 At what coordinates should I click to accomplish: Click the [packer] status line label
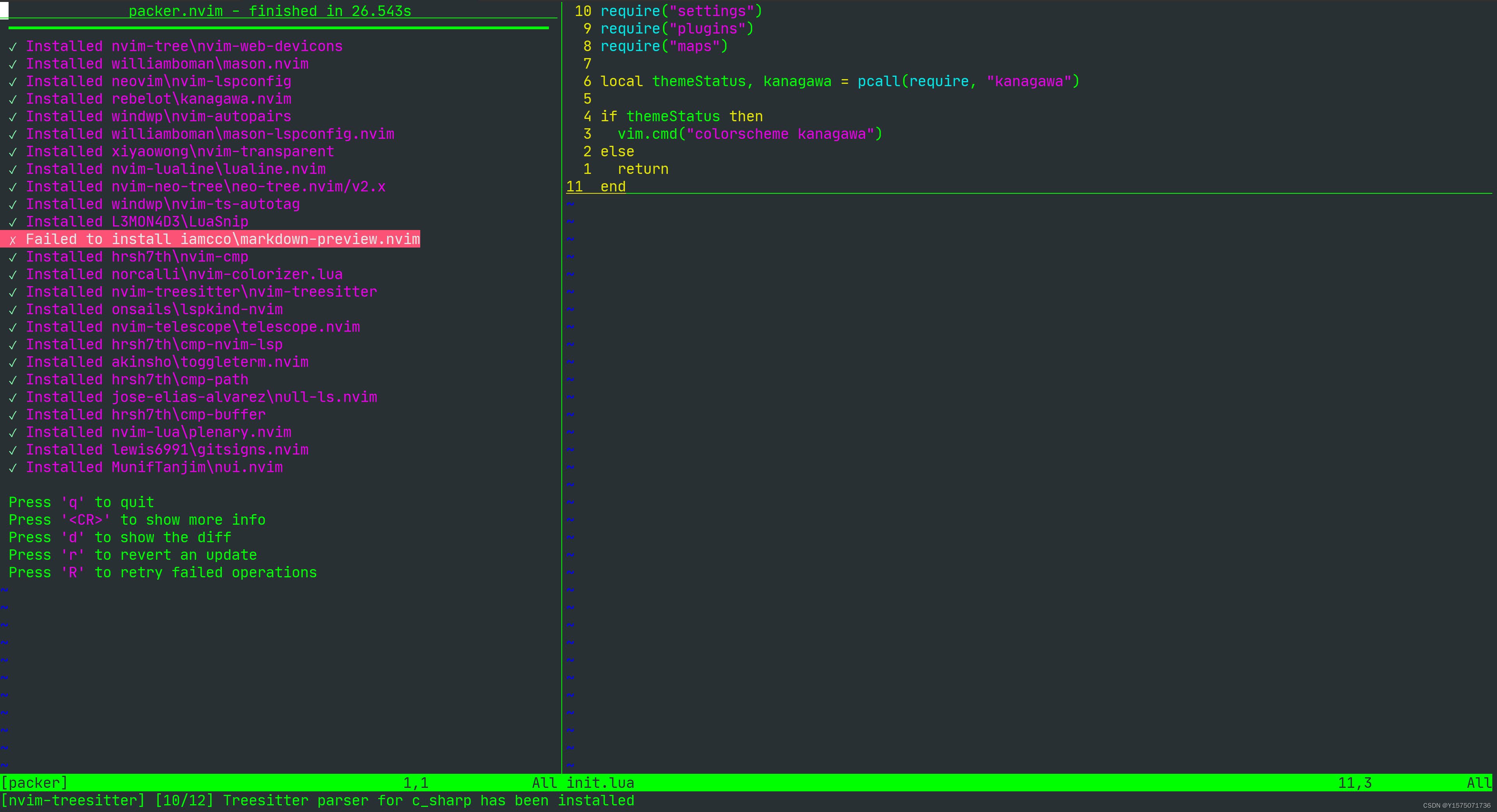[x=34, y=783]
